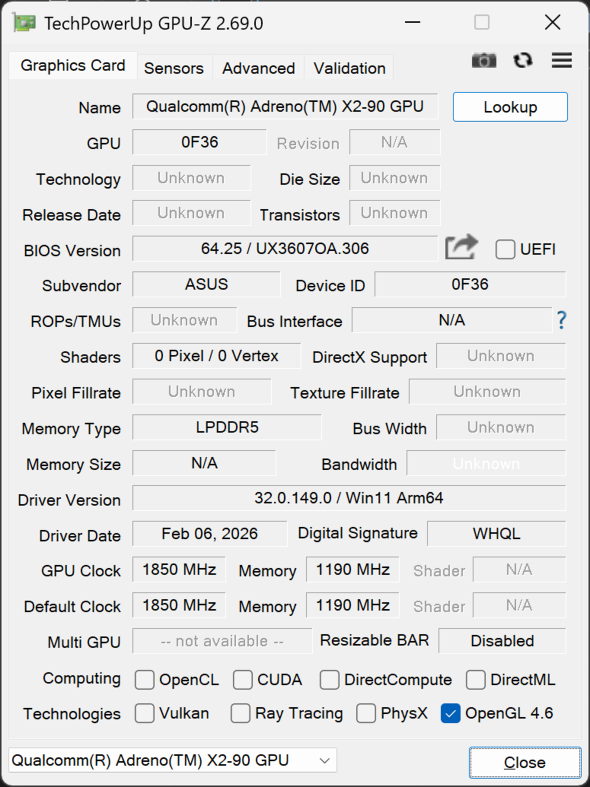The width and height of the screenshot is (590, 787).
Task: Click the BIOS export share icon
Action: (x=461, y=247)
